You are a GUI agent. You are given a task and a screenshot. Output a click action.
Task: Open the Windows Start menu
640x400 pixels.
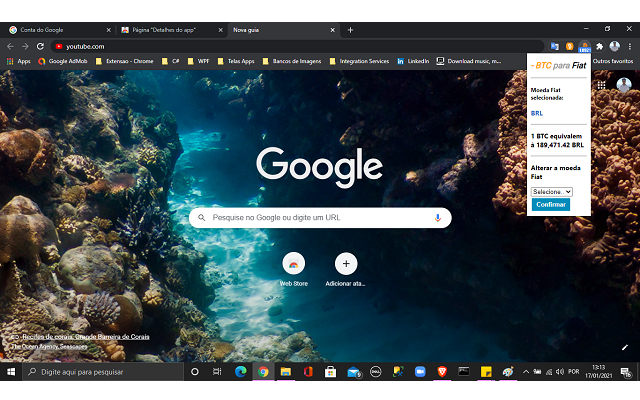(x=11, y=371)
